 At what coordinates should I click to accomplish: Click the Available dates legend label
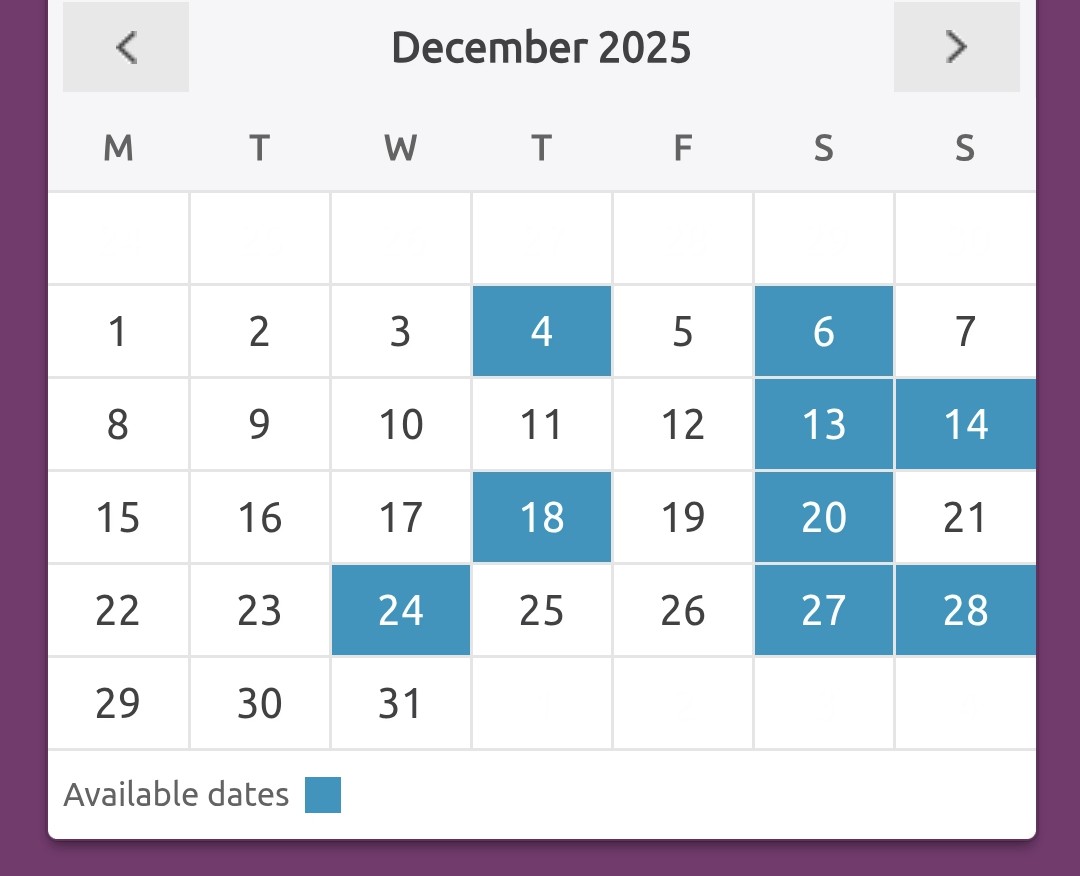tap(176, 795)
